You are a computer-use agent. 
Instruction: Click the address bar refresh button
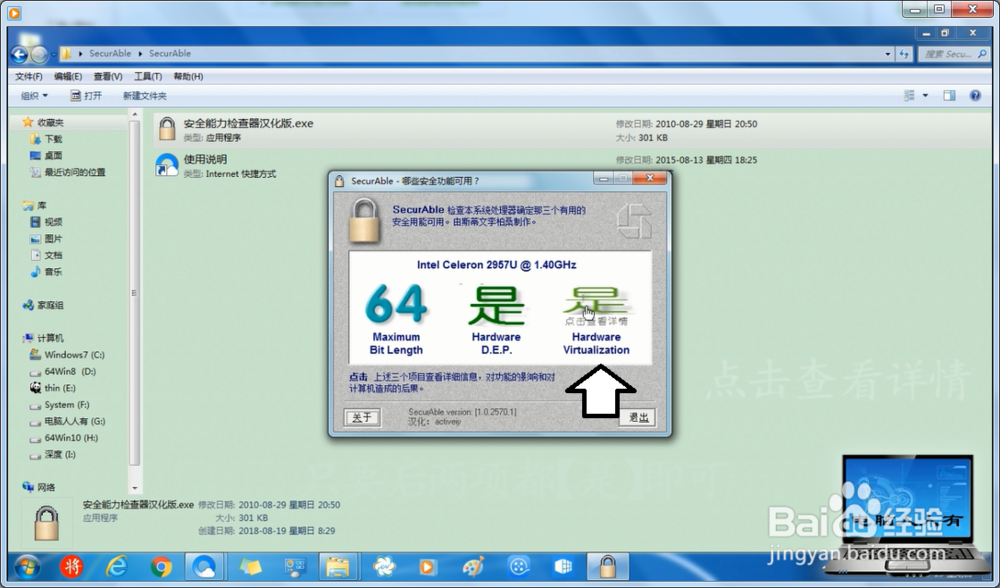pyautogui.click(x=904, y=54)
